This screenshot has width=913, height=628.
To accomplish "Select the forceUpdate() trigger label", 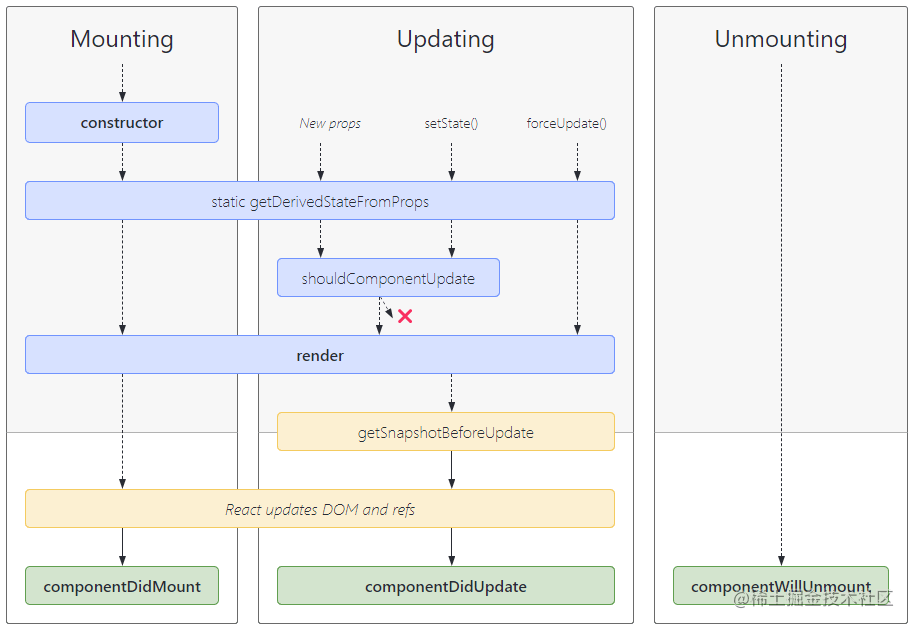I will pos(567,124).
